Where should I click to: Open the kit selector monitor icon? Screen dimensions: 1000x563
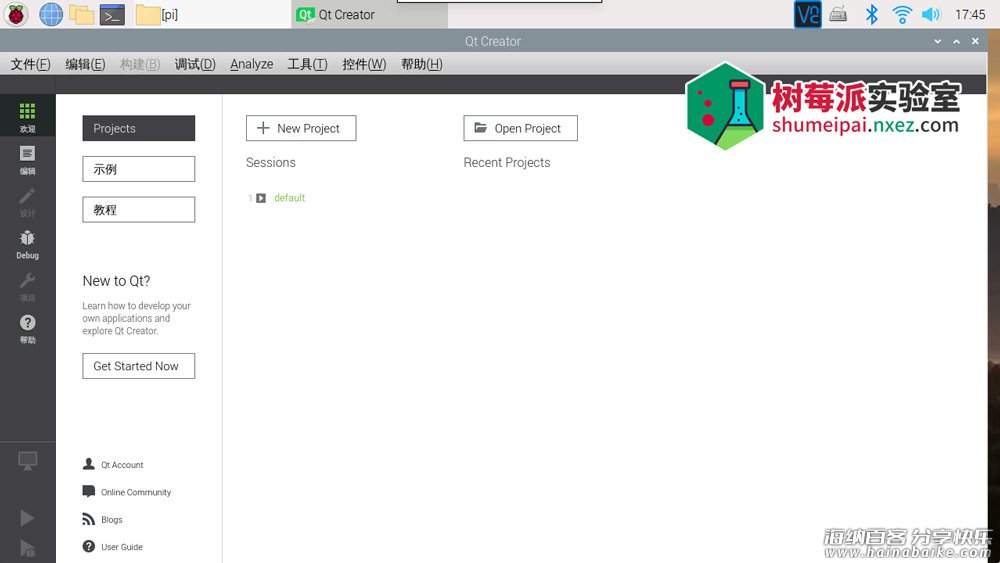pos(27,460)
